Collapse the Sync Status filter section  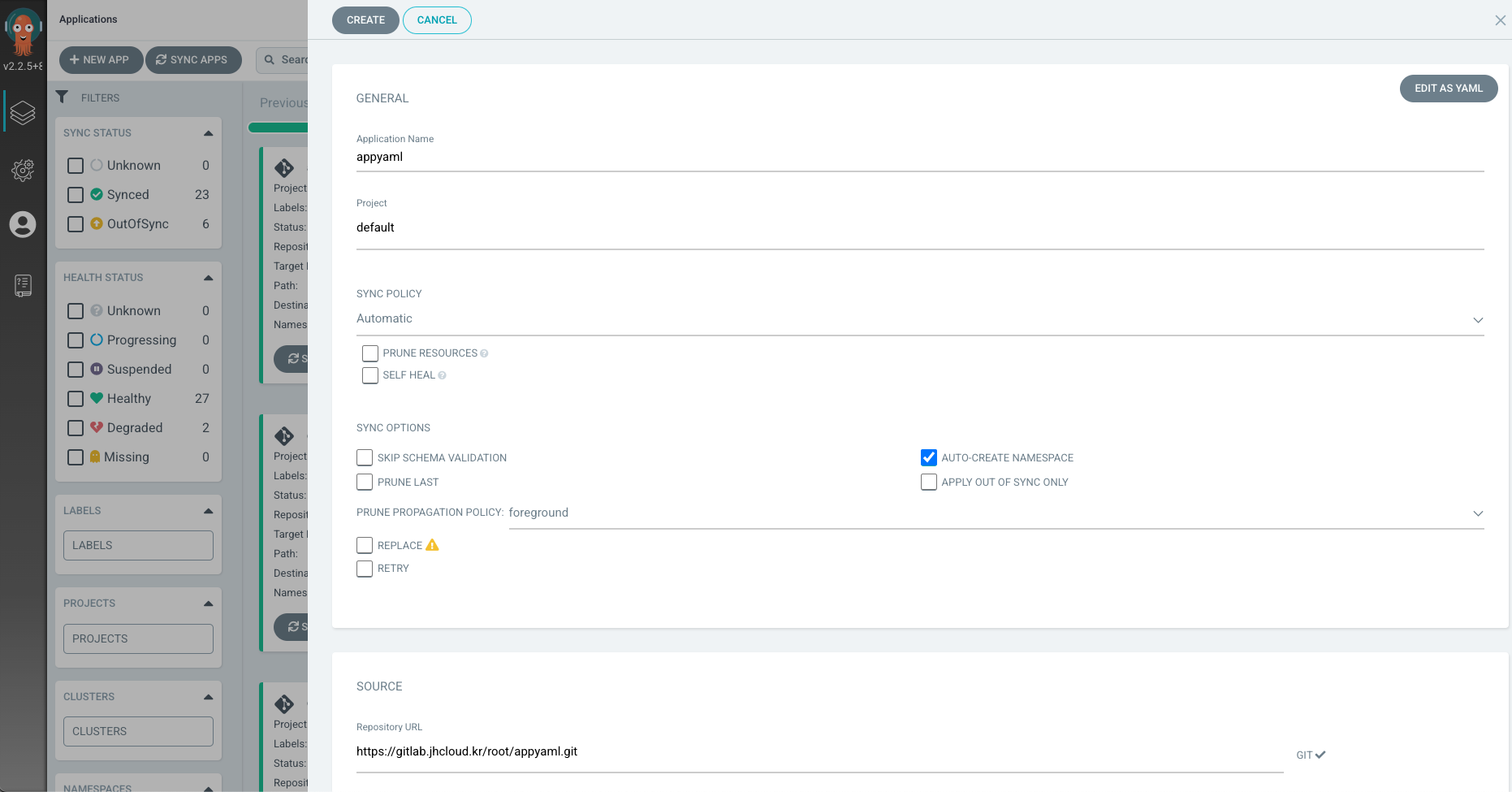pyautogui.click(x=208, y=133)
